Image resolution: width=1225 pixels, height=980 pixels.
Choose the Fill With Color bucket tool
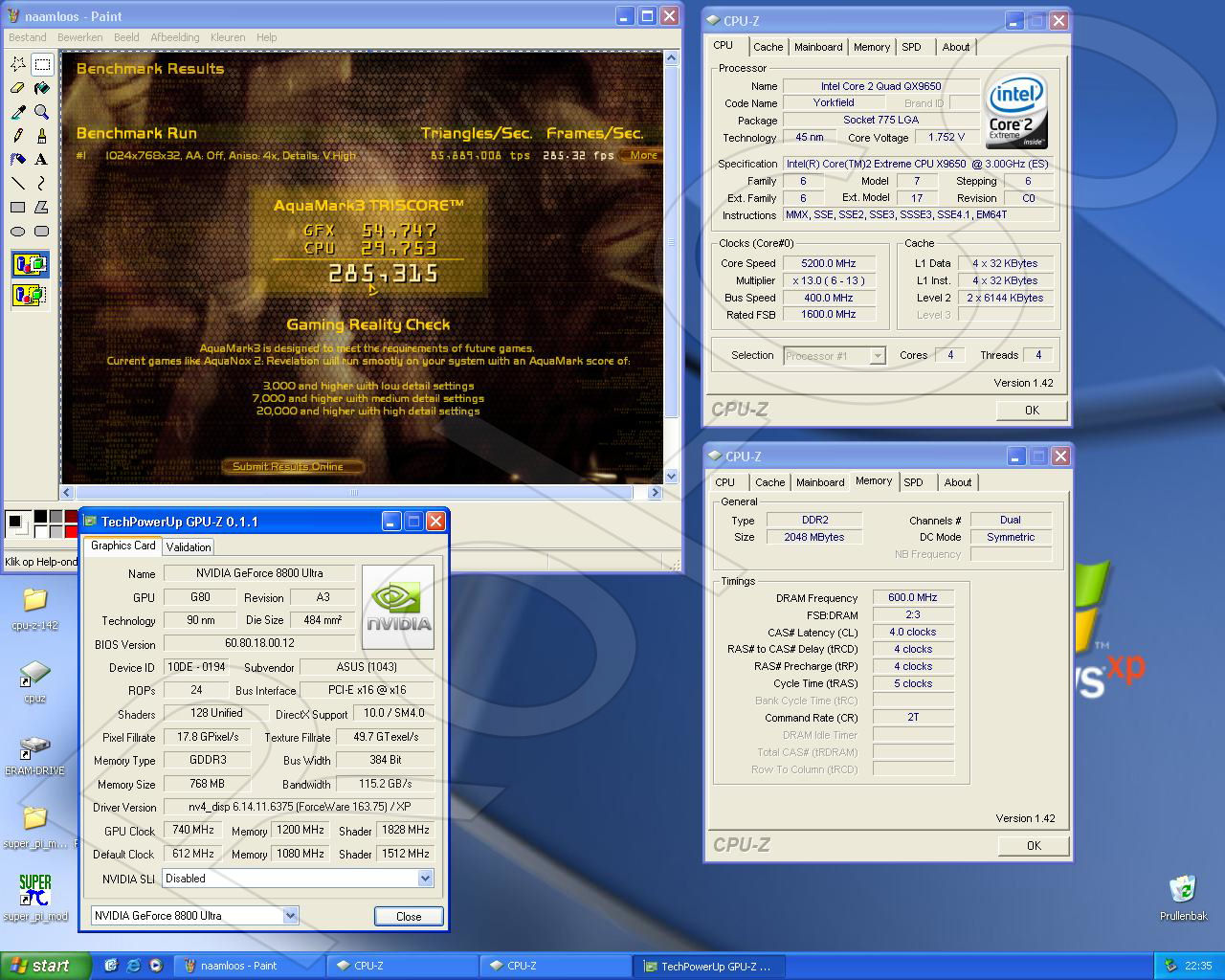point(42,88)
